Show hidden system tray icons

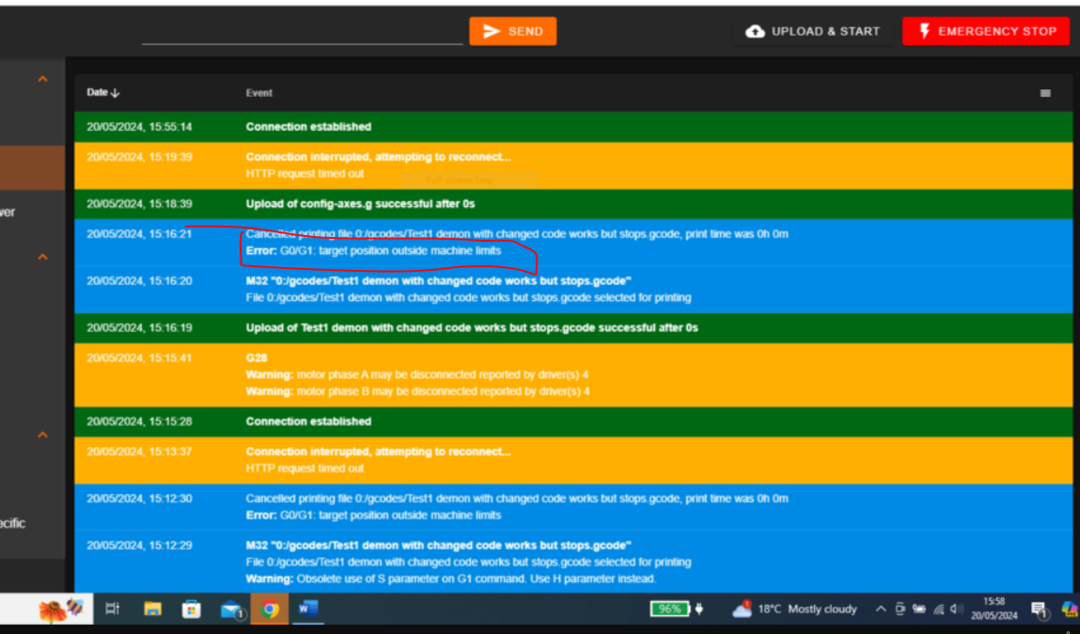880,609
